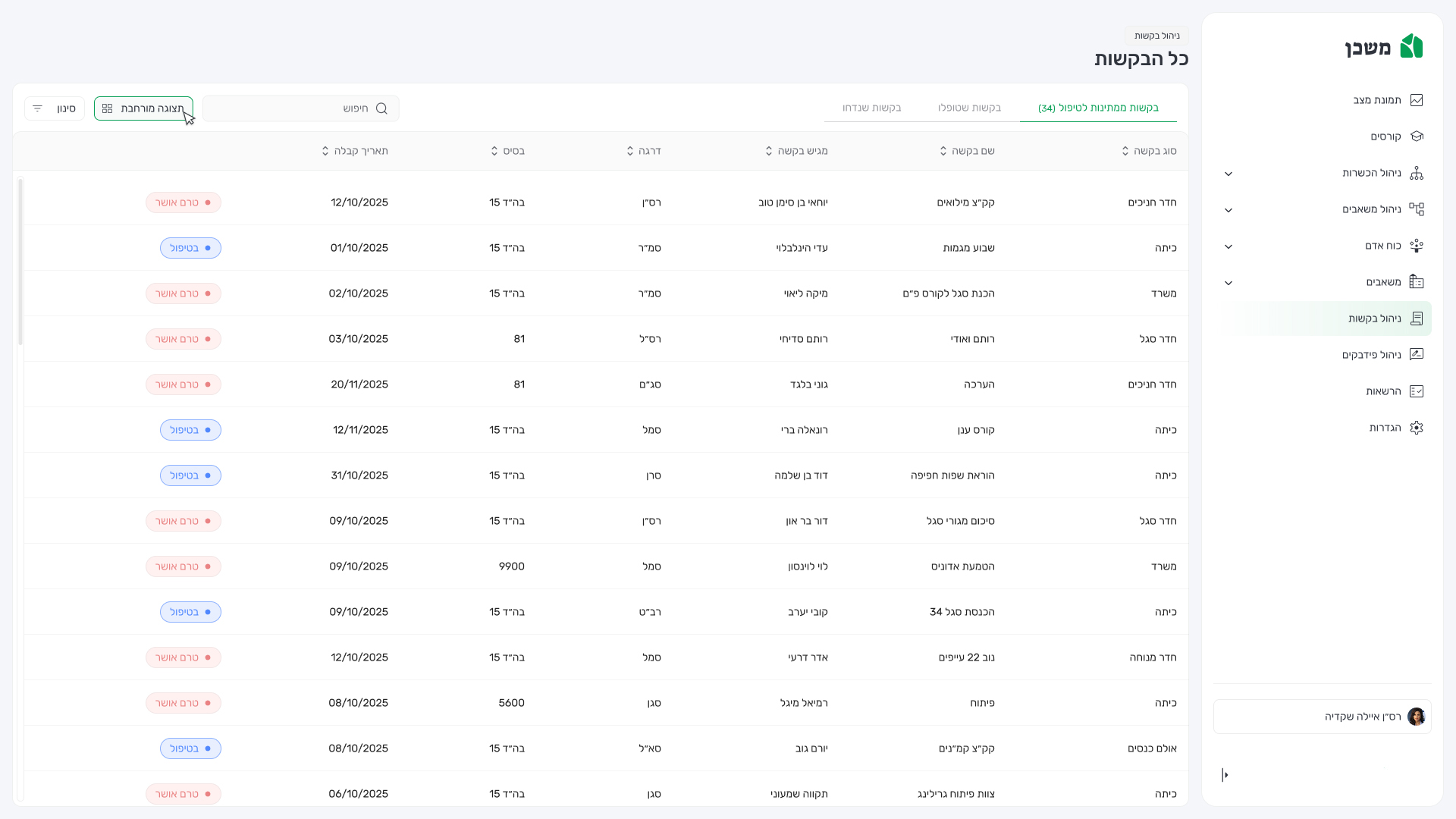
Task: Click the ניהול פידבקים sidebar icon
Action: [x=1416, y=355]
